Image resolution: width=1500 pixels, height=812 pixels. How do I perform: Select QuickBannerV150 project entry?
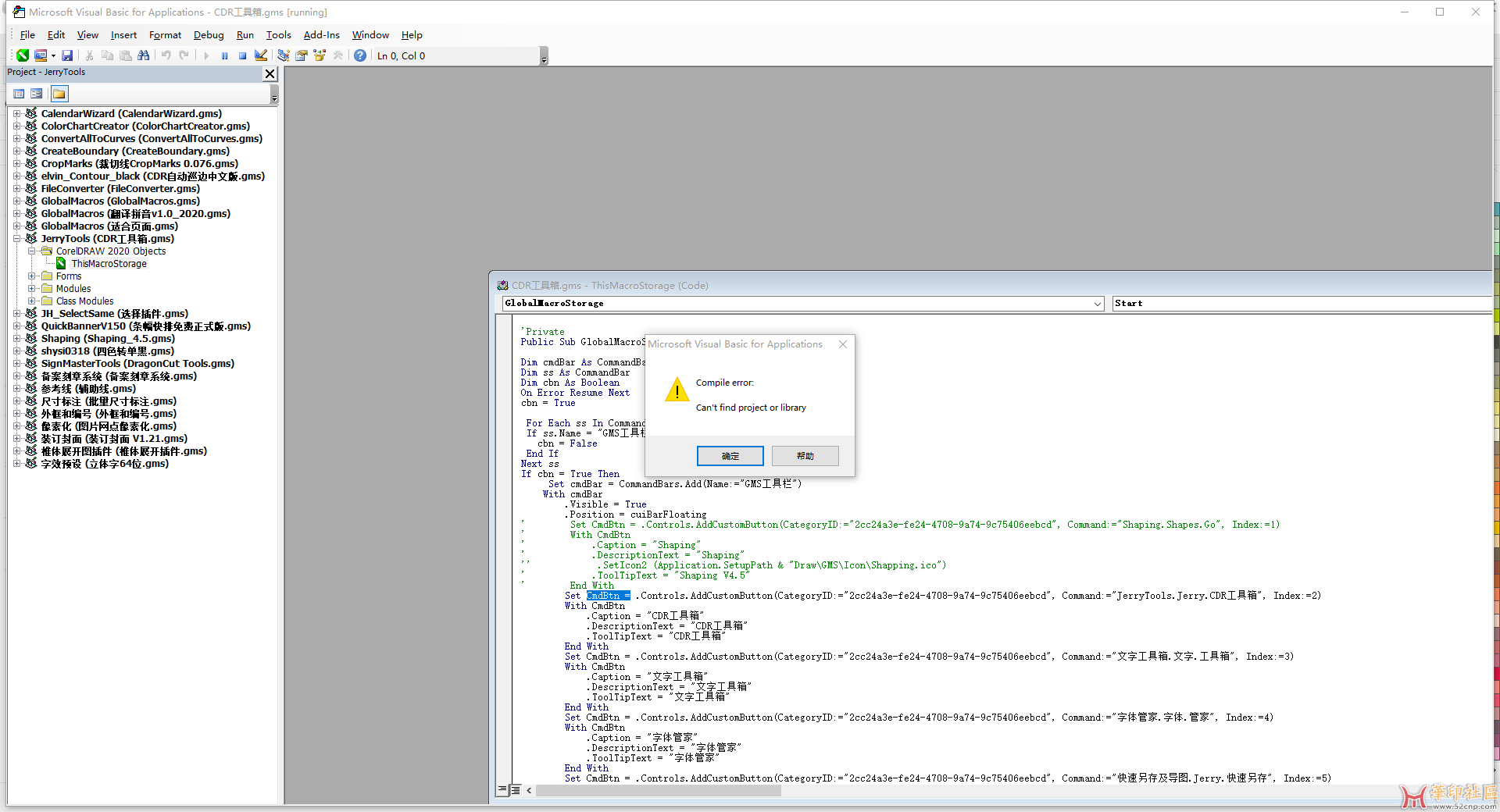coord(146,326)
